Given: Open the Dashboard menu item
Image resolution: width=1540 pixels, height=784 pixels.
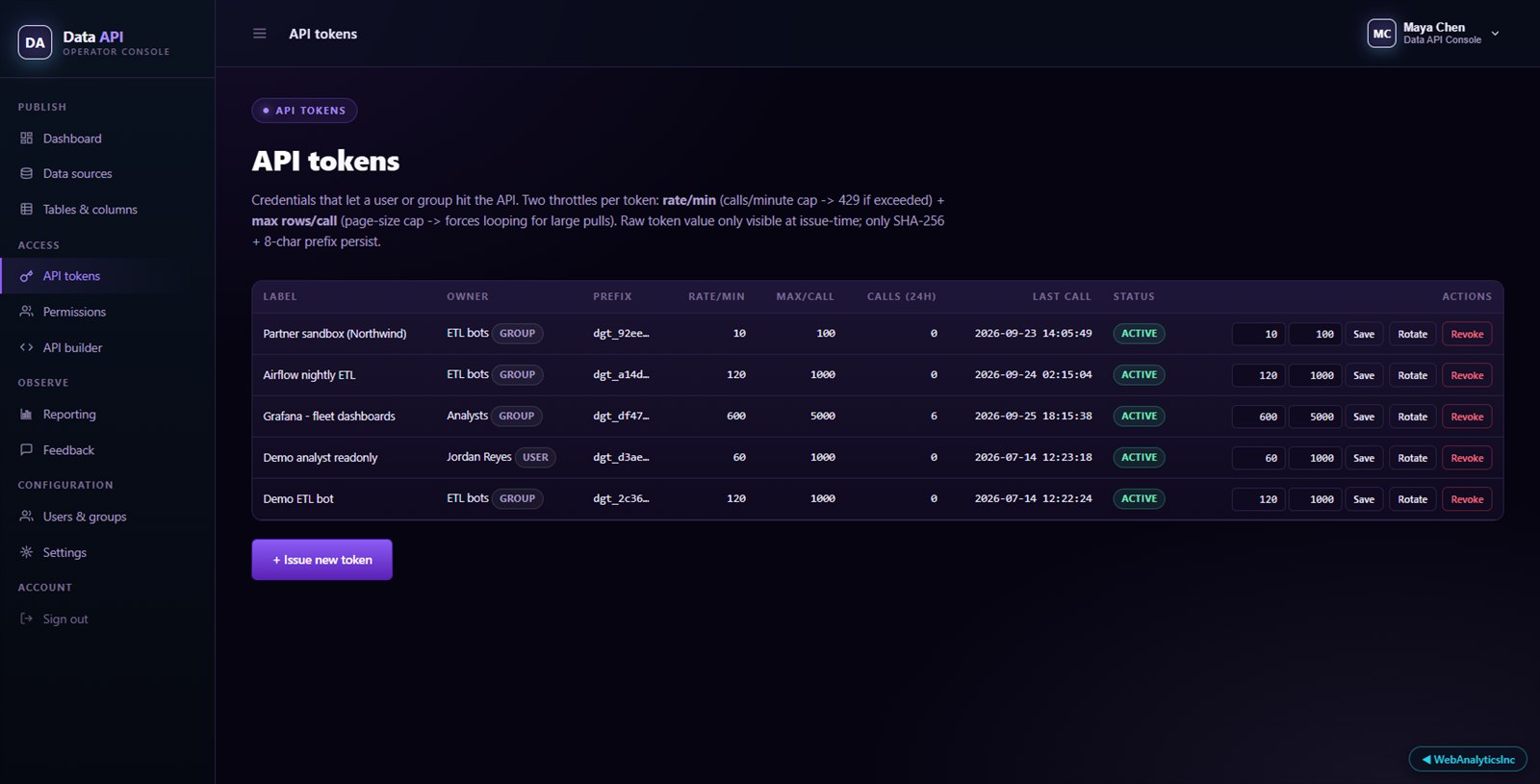Looking at the screenshot, I should pos(107,139).
